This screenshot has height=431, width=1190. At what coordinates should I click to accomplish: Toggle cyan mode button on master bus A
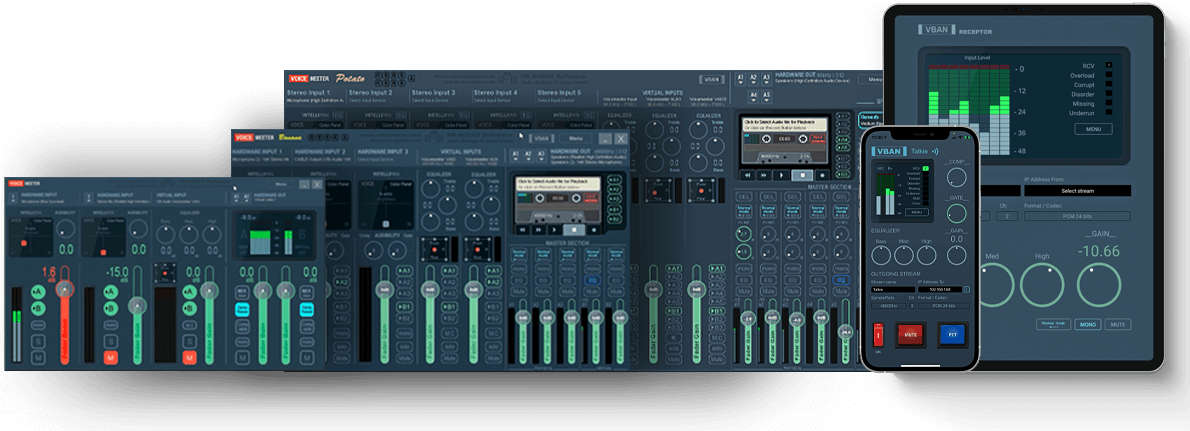(x=242, y=310)
